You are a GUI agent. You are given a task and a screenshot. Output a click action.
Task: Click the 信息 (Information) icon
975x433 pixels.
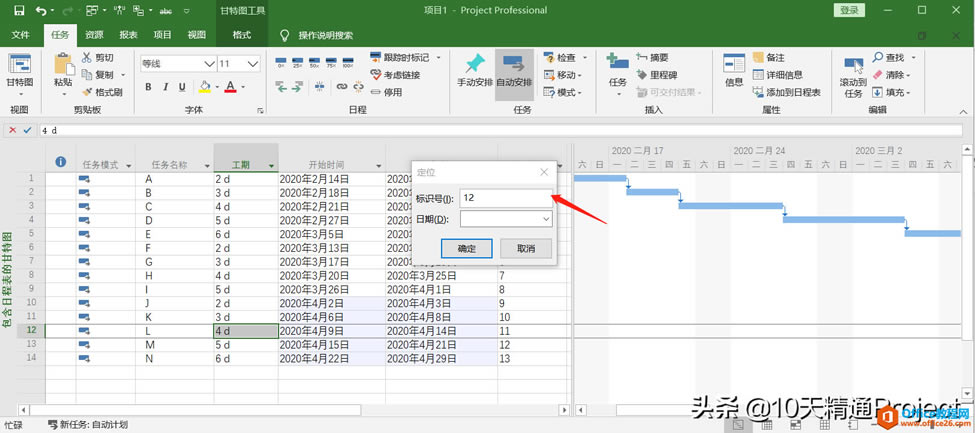[733, 64]
